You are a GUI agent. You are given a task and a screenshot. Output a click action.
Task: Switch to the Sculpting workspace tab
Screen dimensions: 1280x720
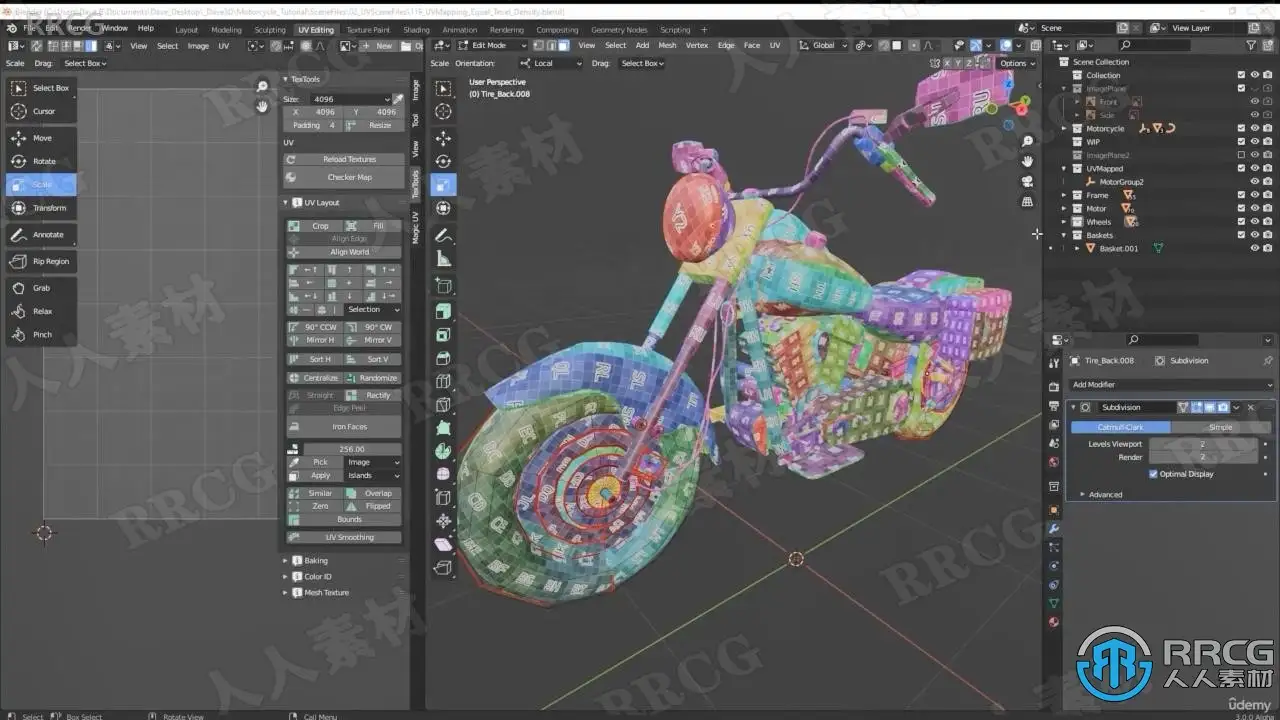pyautogui.click(x=270, y=30)
